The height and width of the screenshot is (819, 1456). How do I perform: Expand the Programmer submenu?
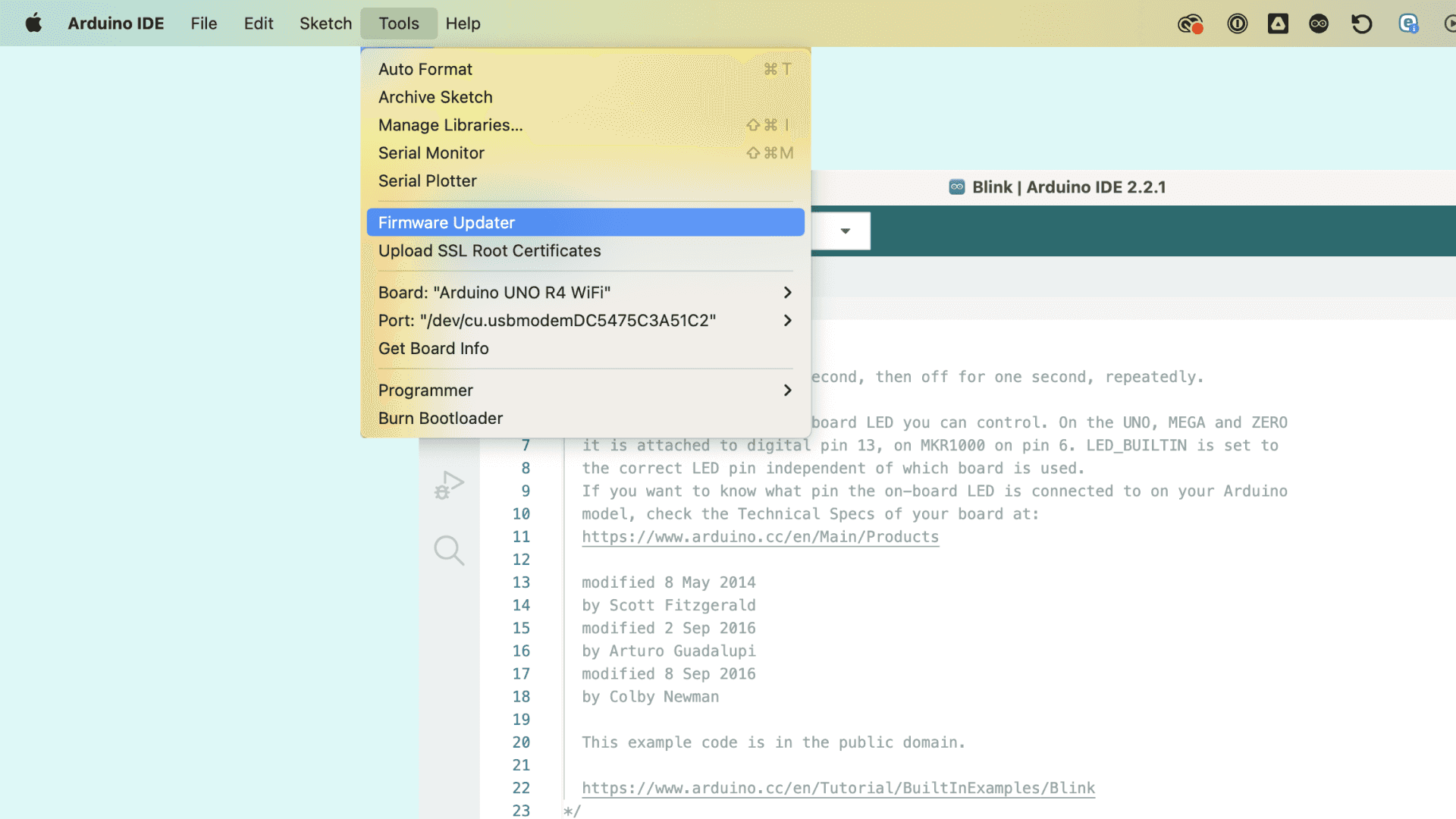[787, 391]
